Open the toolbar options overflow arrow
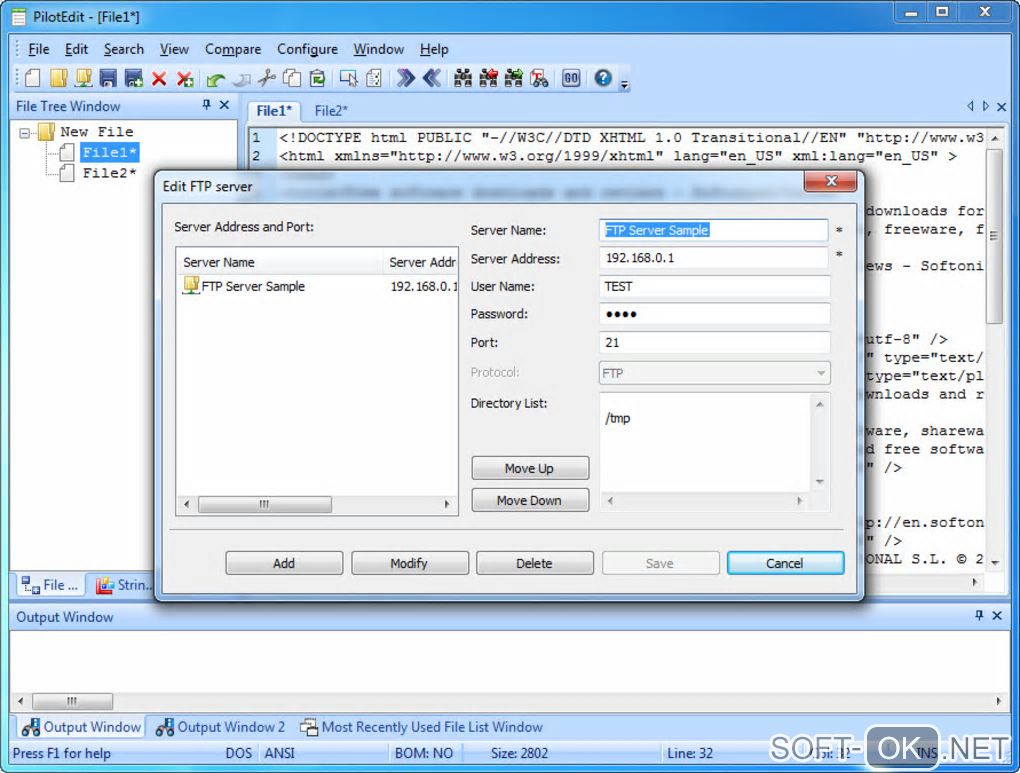 624,83
